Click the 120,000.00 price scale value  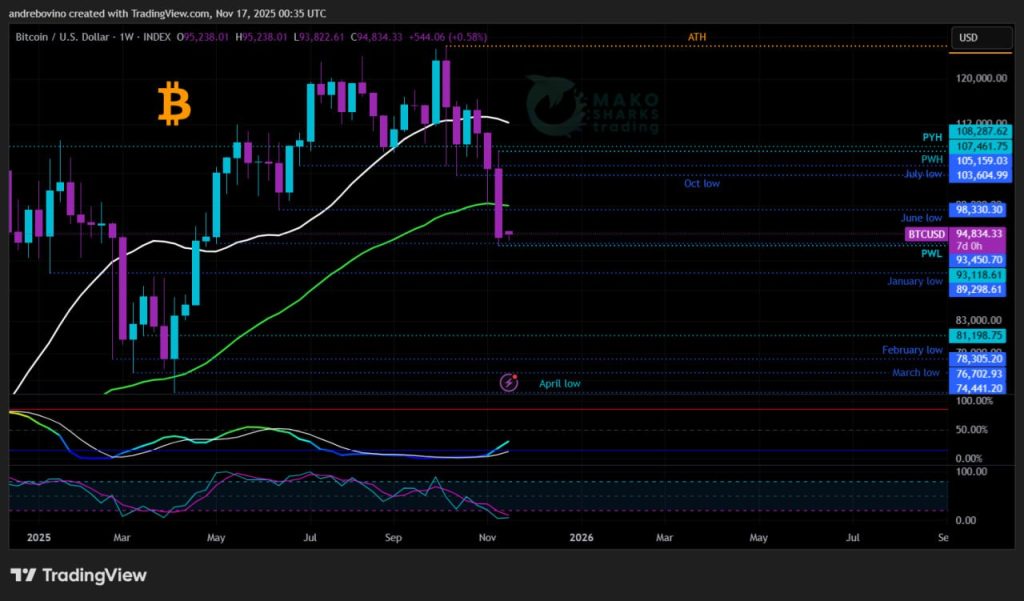(x=979, y=78)
